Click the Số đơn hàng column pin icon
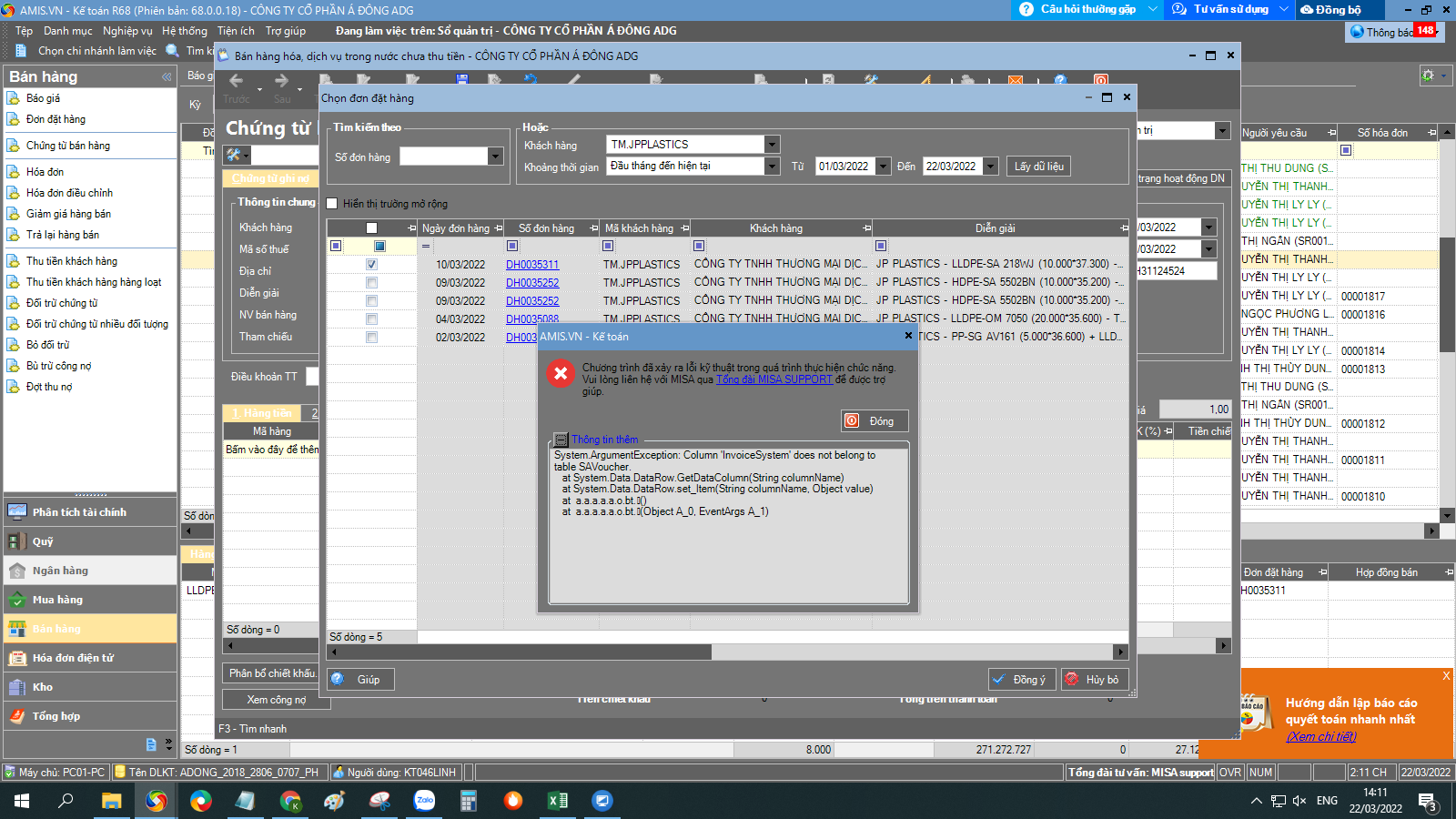 point(594,228)
